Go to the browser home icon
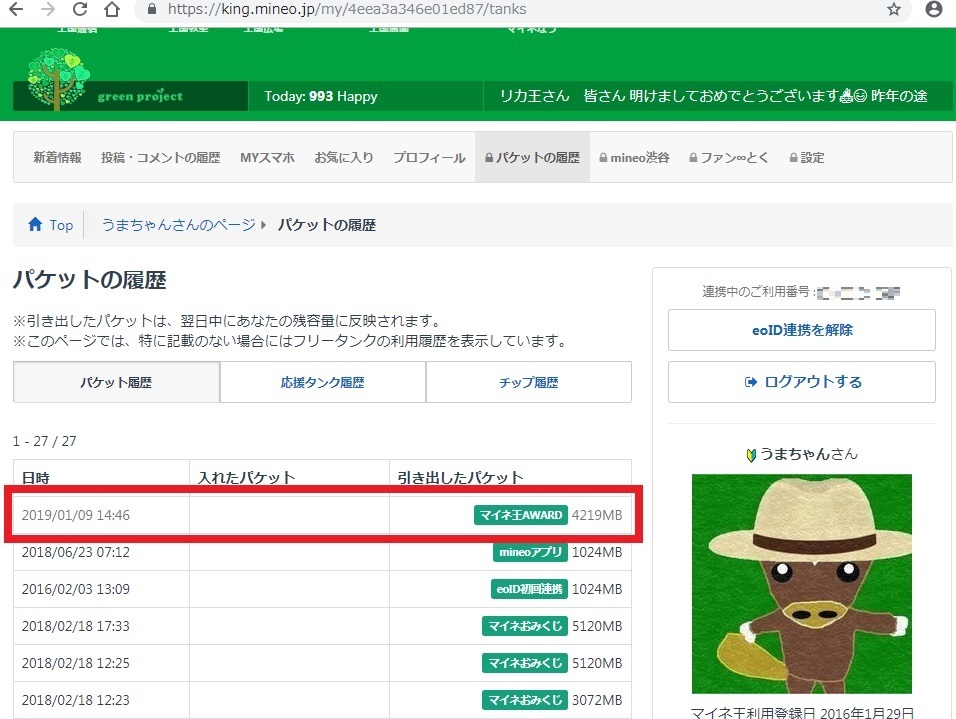Viewport: 956px width, 719px height. coord(112,10)
